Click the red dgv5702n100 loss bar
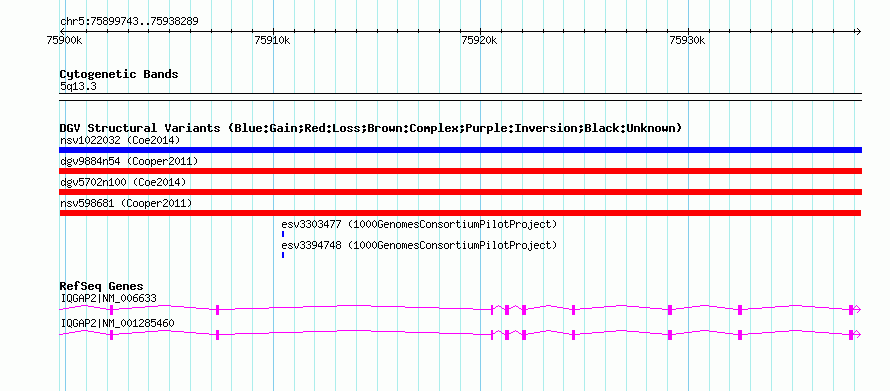The width and height of the screenshot is (890, 391). point(460,192)
